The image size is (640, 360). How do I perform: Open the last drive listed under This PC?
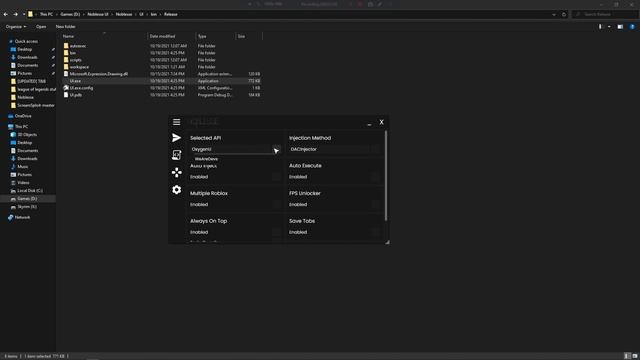27,207
